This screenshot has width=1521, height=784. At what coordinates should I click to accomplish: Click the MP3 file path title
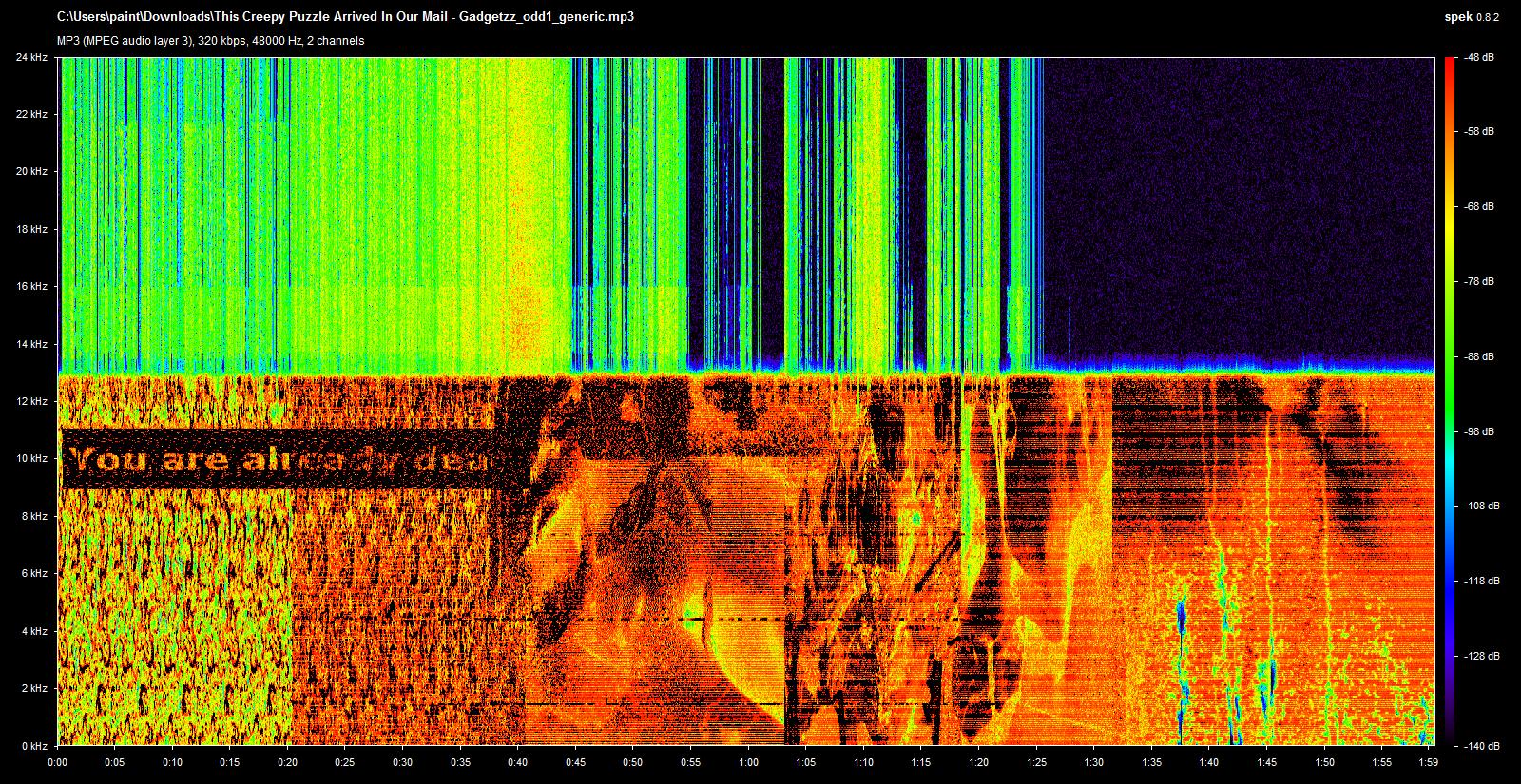tap(345, 17)
